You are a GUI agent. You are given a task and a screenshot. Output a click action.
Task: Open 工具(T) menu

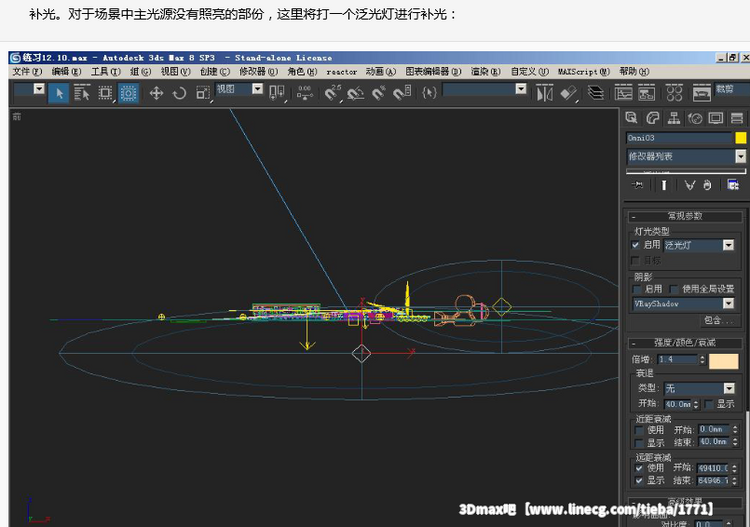105,71
